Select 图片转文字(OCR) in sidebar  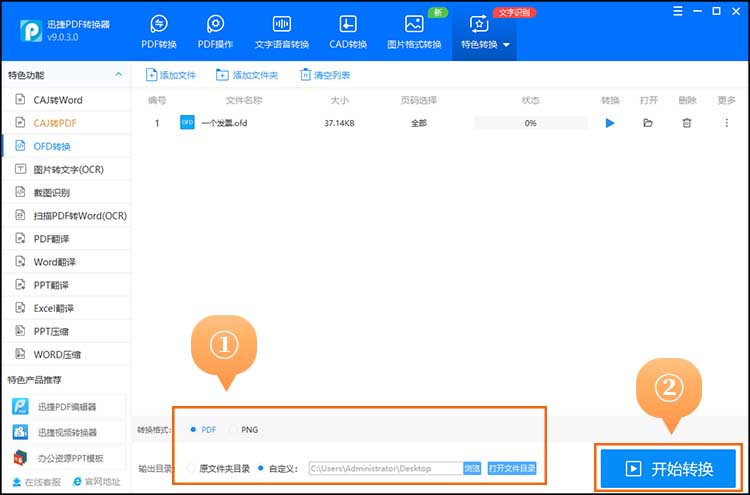tap(66, 169)
